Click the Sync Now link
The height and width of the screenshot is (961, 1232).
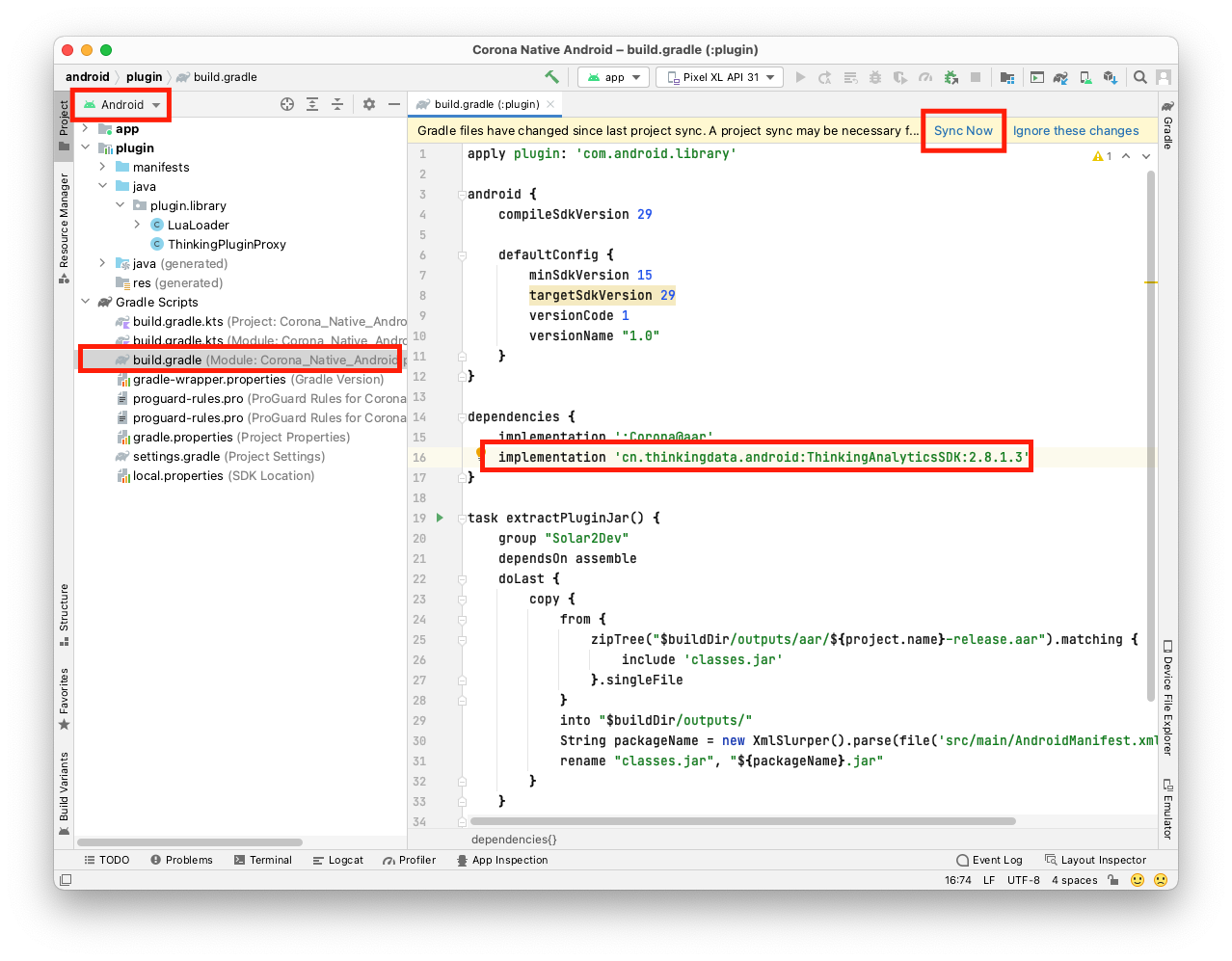point(963,131)
